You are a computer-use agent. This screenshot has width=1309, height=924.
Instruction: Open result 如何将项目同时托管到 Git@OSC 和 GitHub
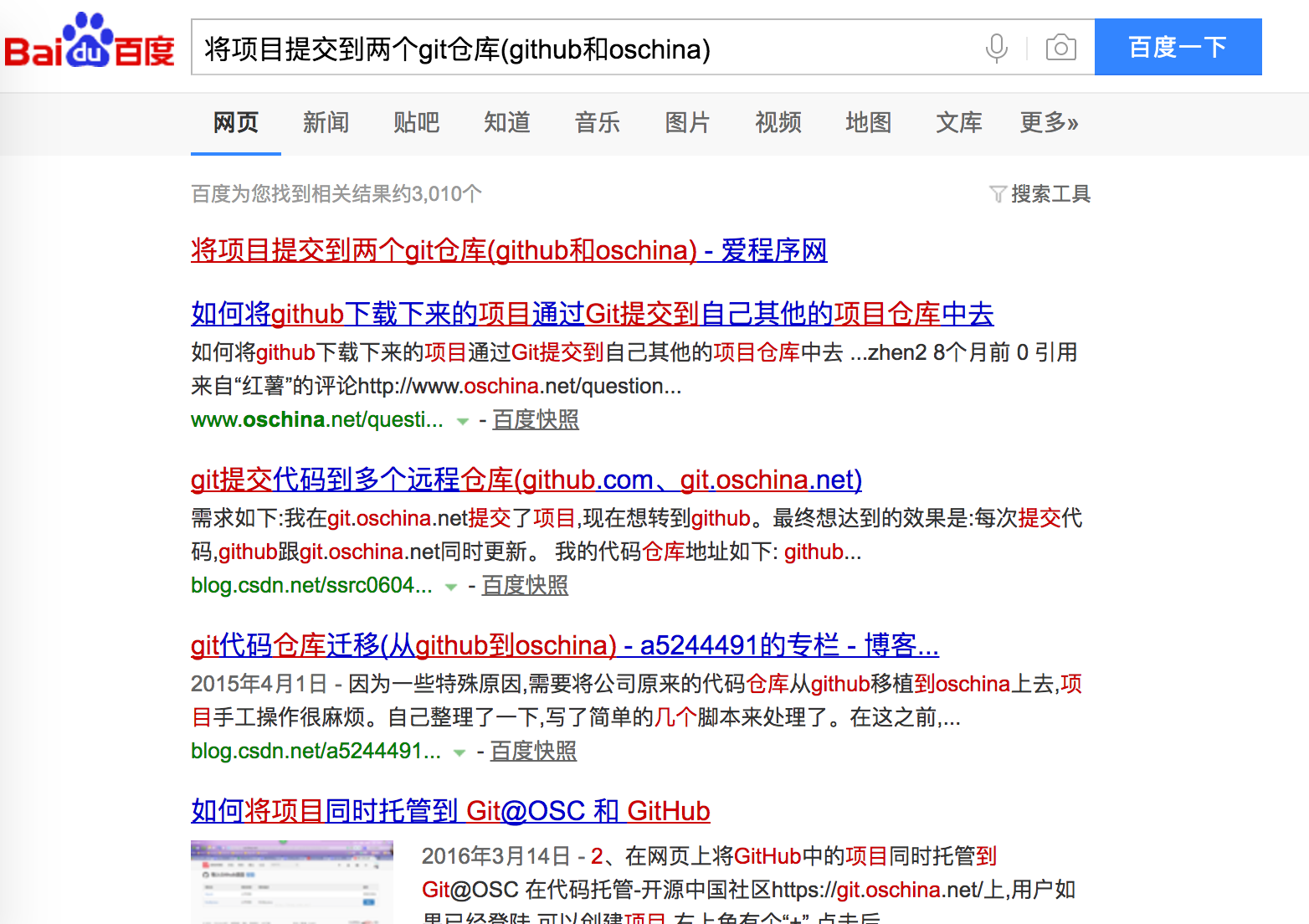(x=450, y=811)
